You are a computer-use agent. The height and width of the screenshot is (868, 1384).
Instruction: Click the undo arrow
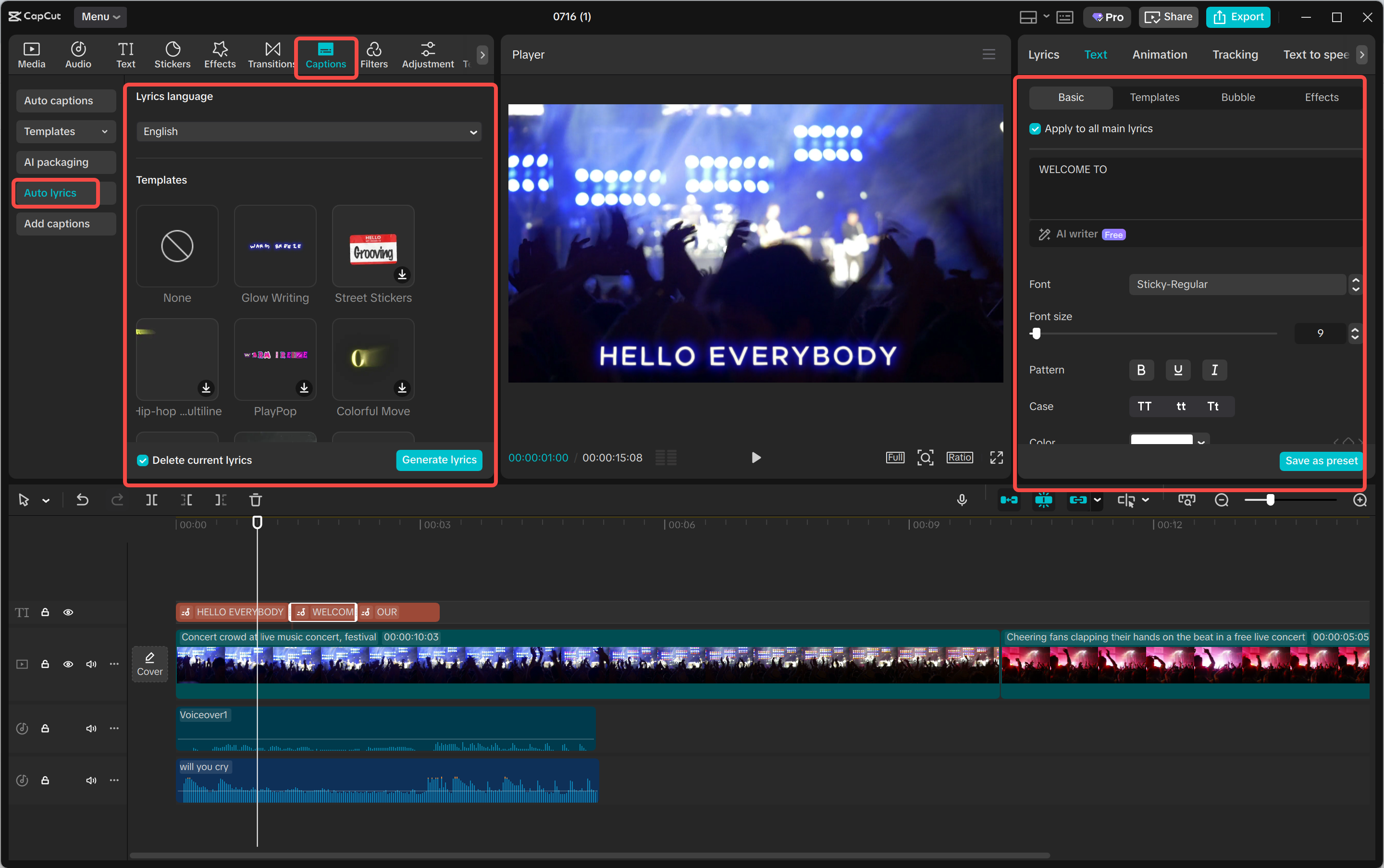click(83, 500)
